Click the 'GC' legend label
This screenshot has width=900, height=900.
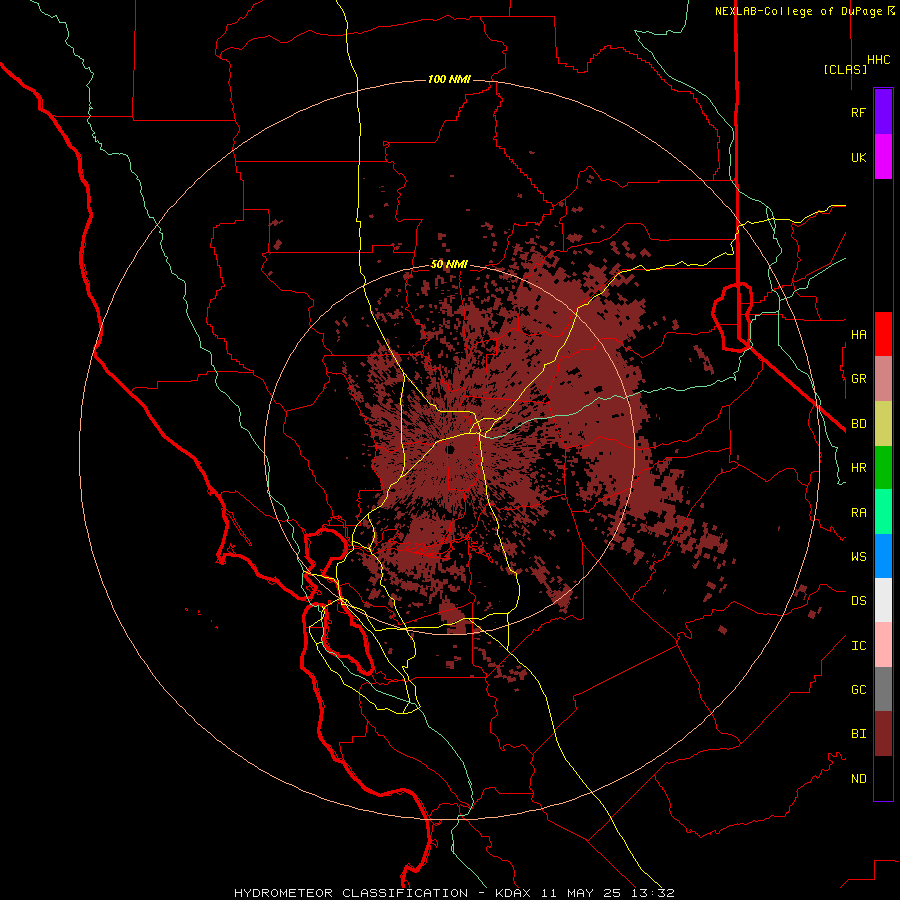pos(858,690)
